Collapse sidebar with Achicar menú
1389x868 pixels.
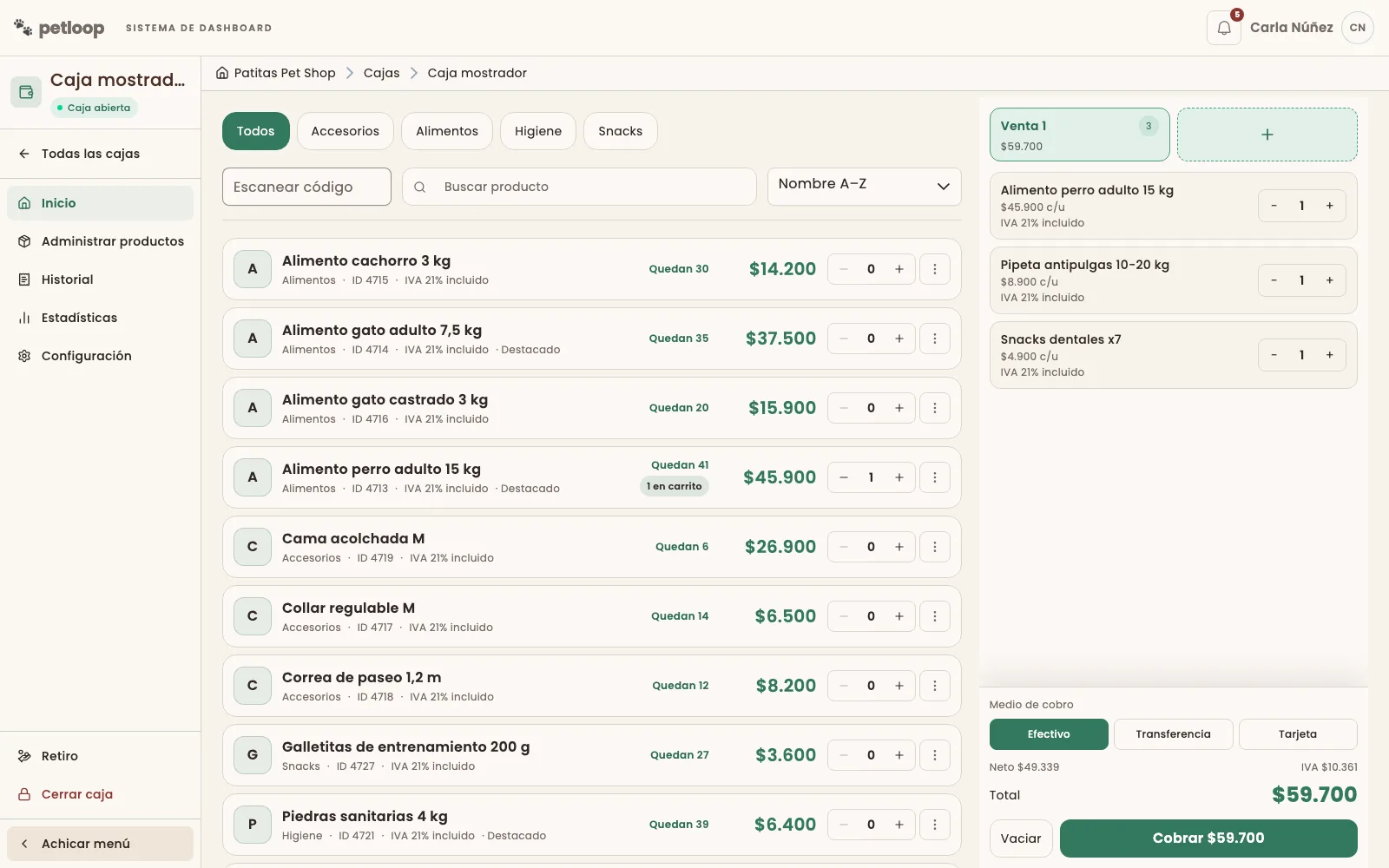coord(100,844)
